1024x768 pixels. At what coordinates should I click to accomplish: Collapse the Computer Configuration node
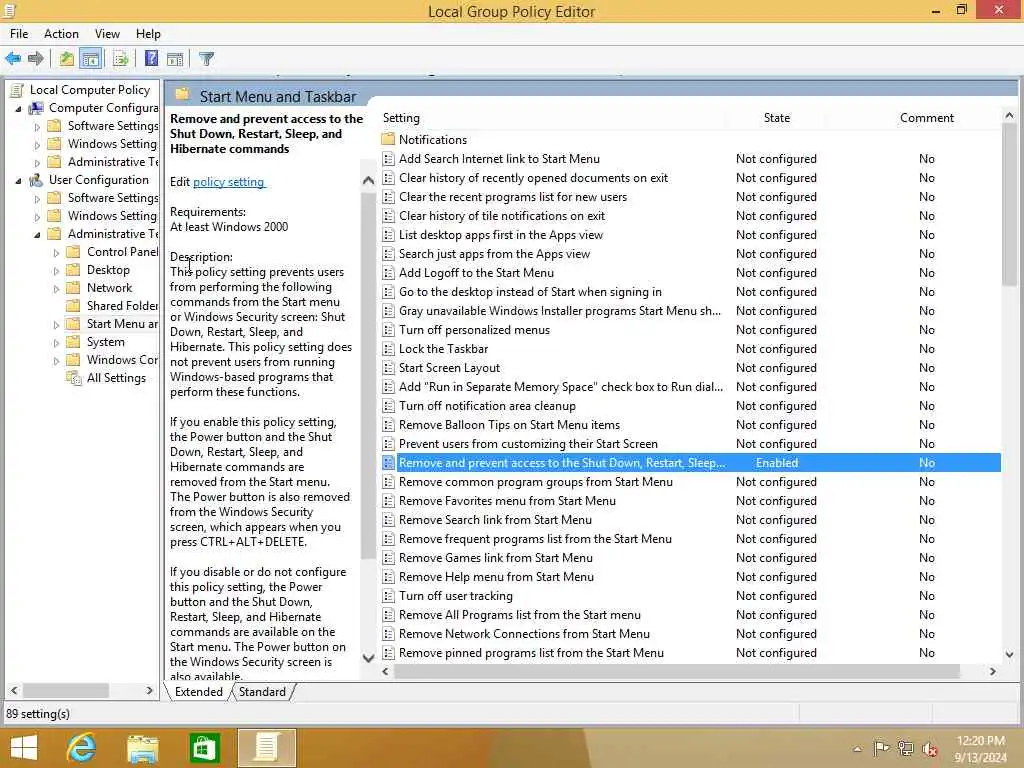pyautogui.click(x=18, y=108)
